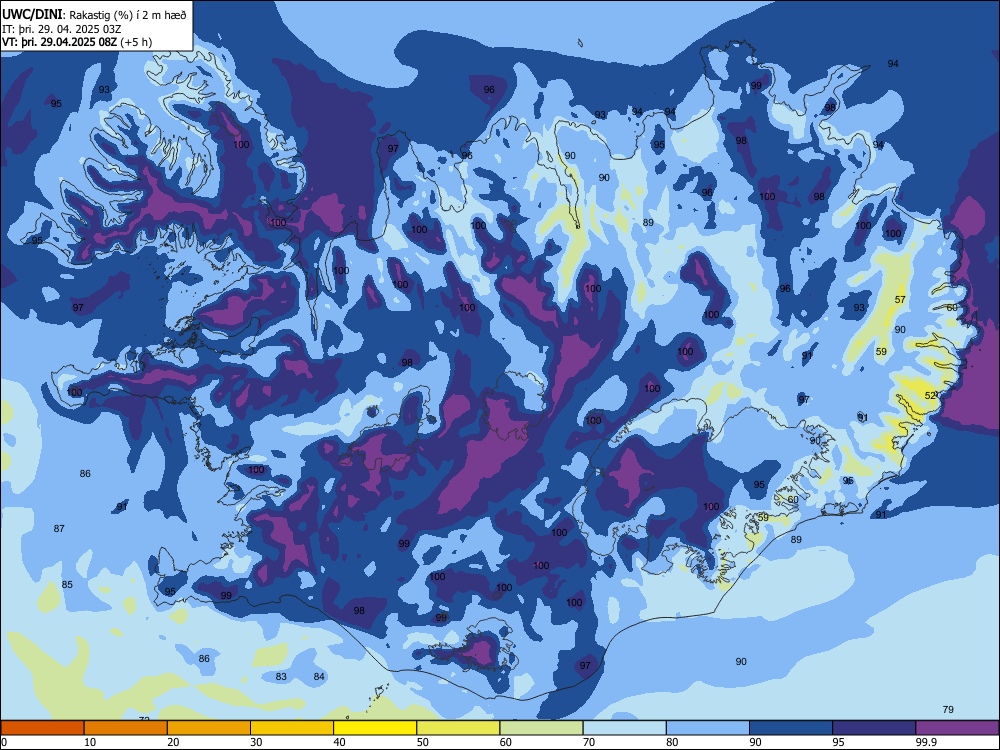The width and height of the screenshot is (1000, 750).
Task: Click the '90' tick label of the colour scale
Action: point(756,742)
